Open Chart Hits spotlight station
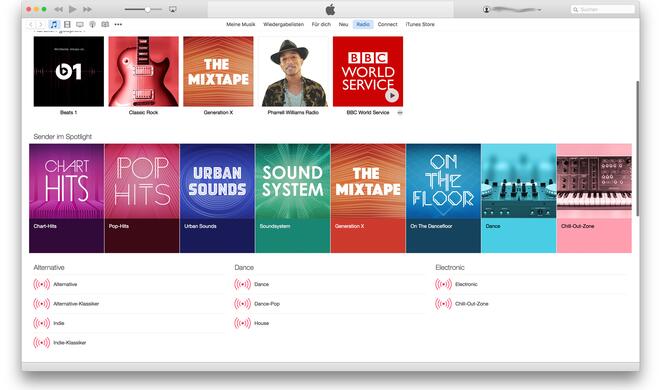The image size is (660, 390). 67,198
